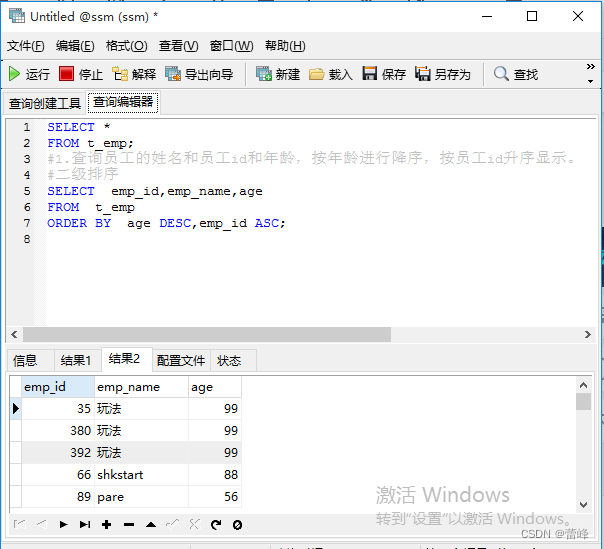
Task: Click the pare name cell
Action: [x=141, y=497]
